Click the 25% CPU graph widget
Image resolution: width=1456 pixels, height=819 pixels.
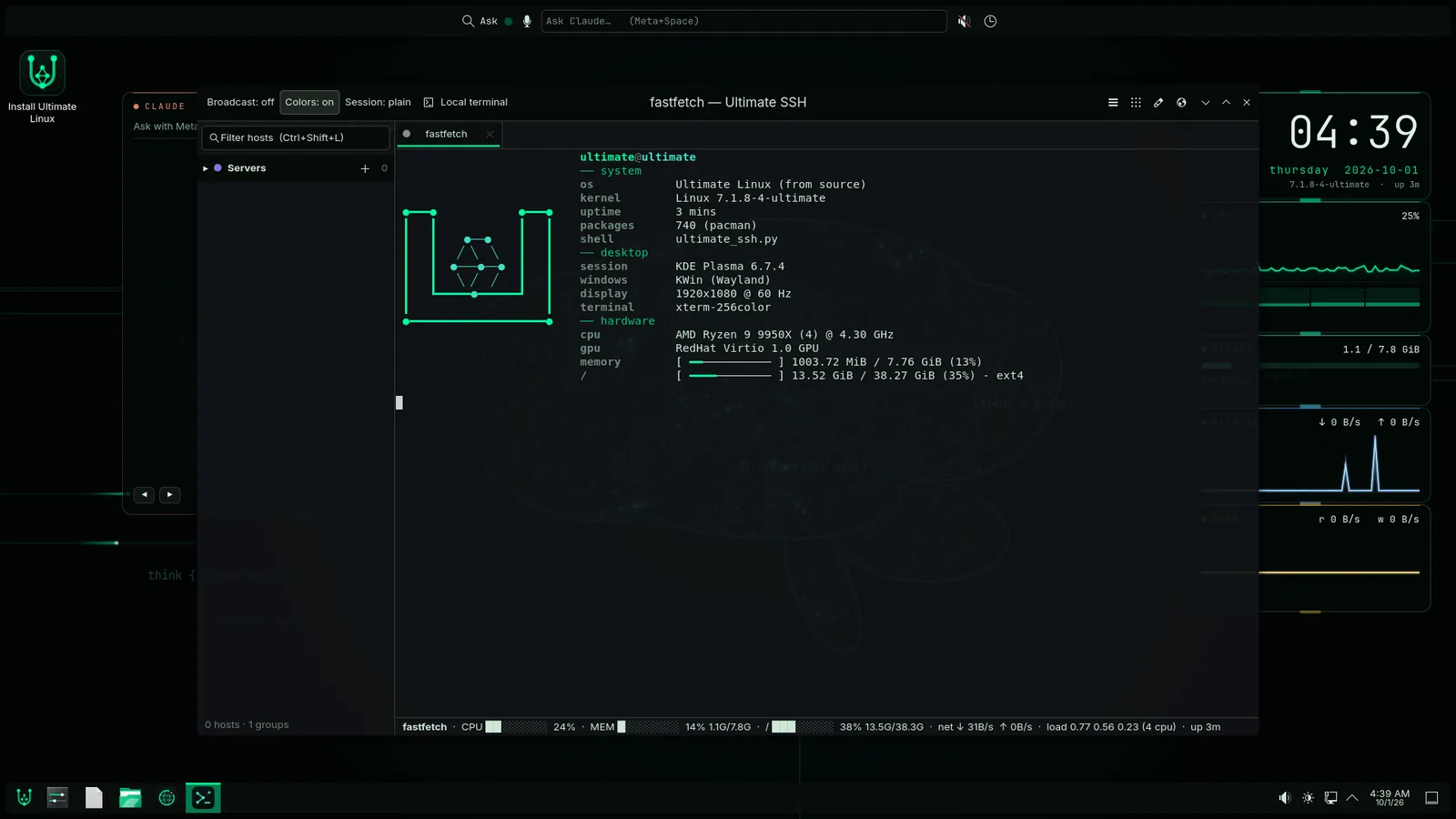coord(1344,266)
